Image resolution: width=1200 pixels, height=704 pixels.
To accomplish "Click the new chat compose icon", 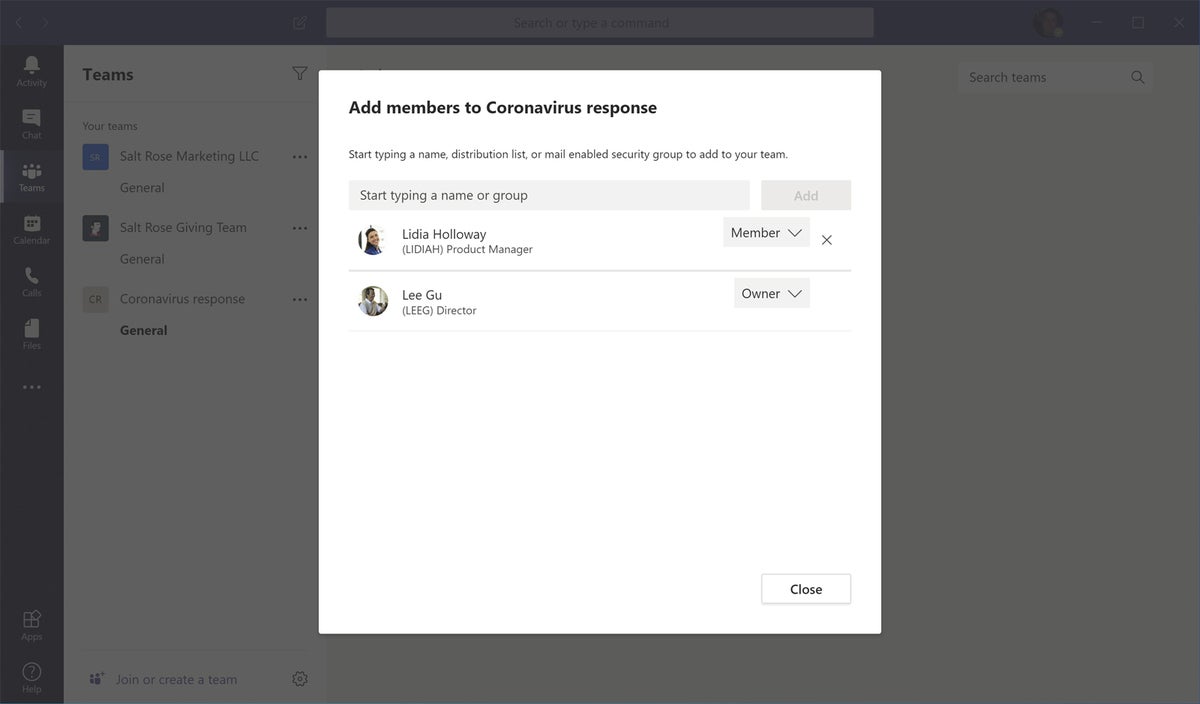I will (300, 22).
